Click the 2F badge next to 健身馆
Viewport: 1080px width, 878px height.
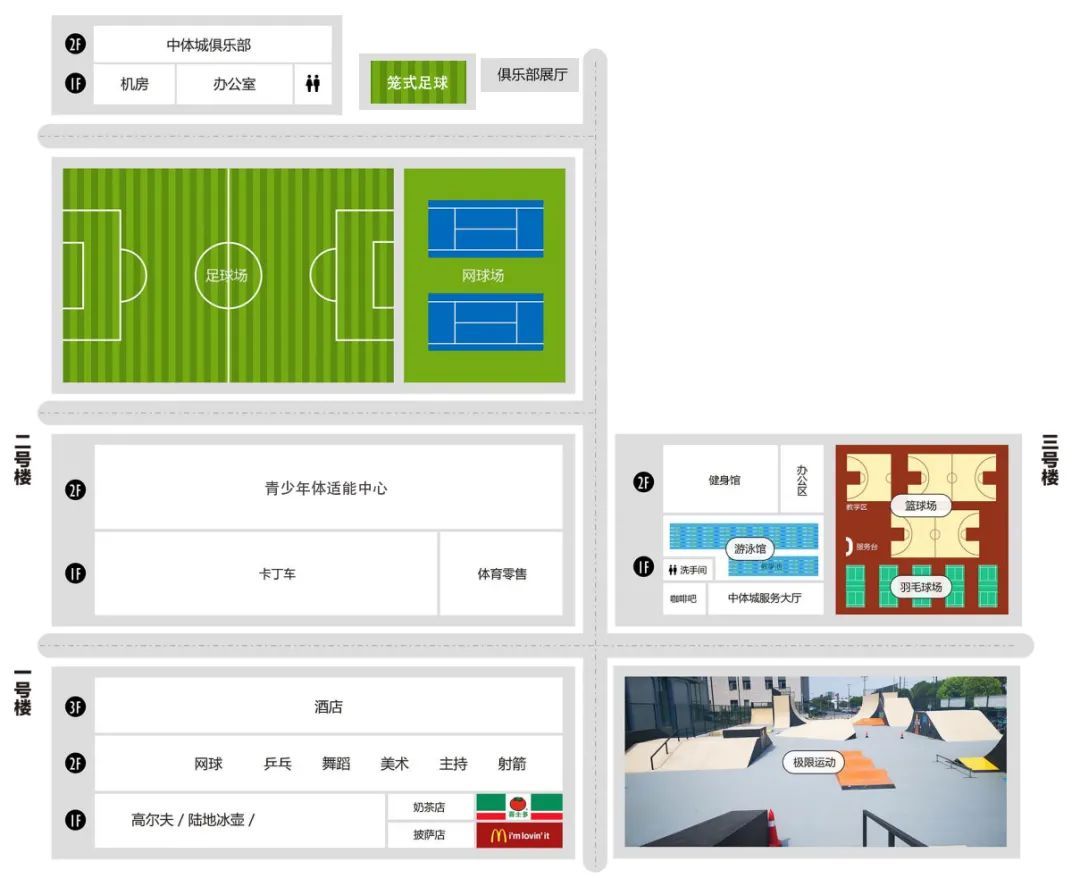coord(644,481)
